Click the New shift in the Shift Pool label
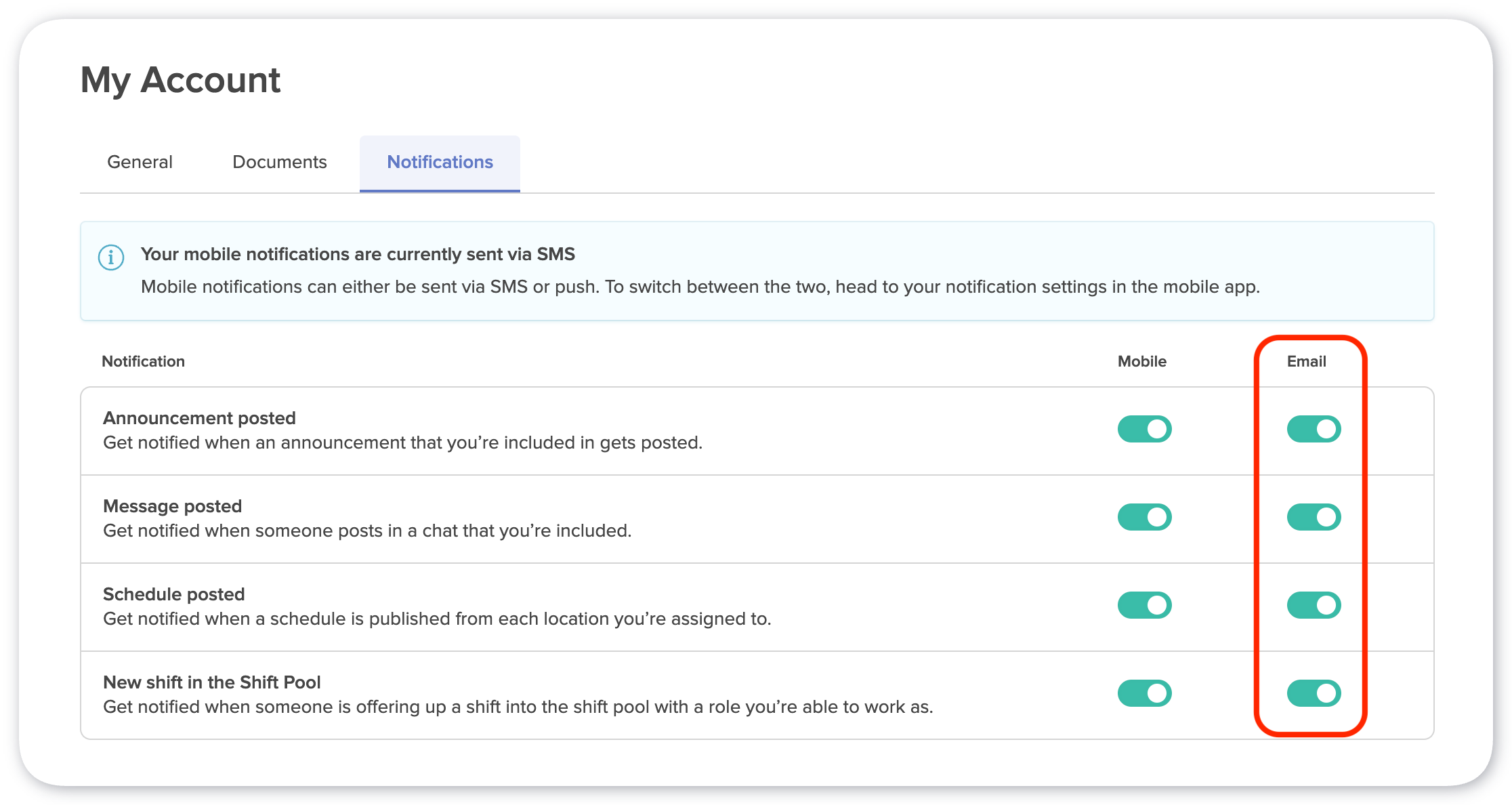Image resolution: width=1512 pixels, height=805 pixels. [211, 682]
